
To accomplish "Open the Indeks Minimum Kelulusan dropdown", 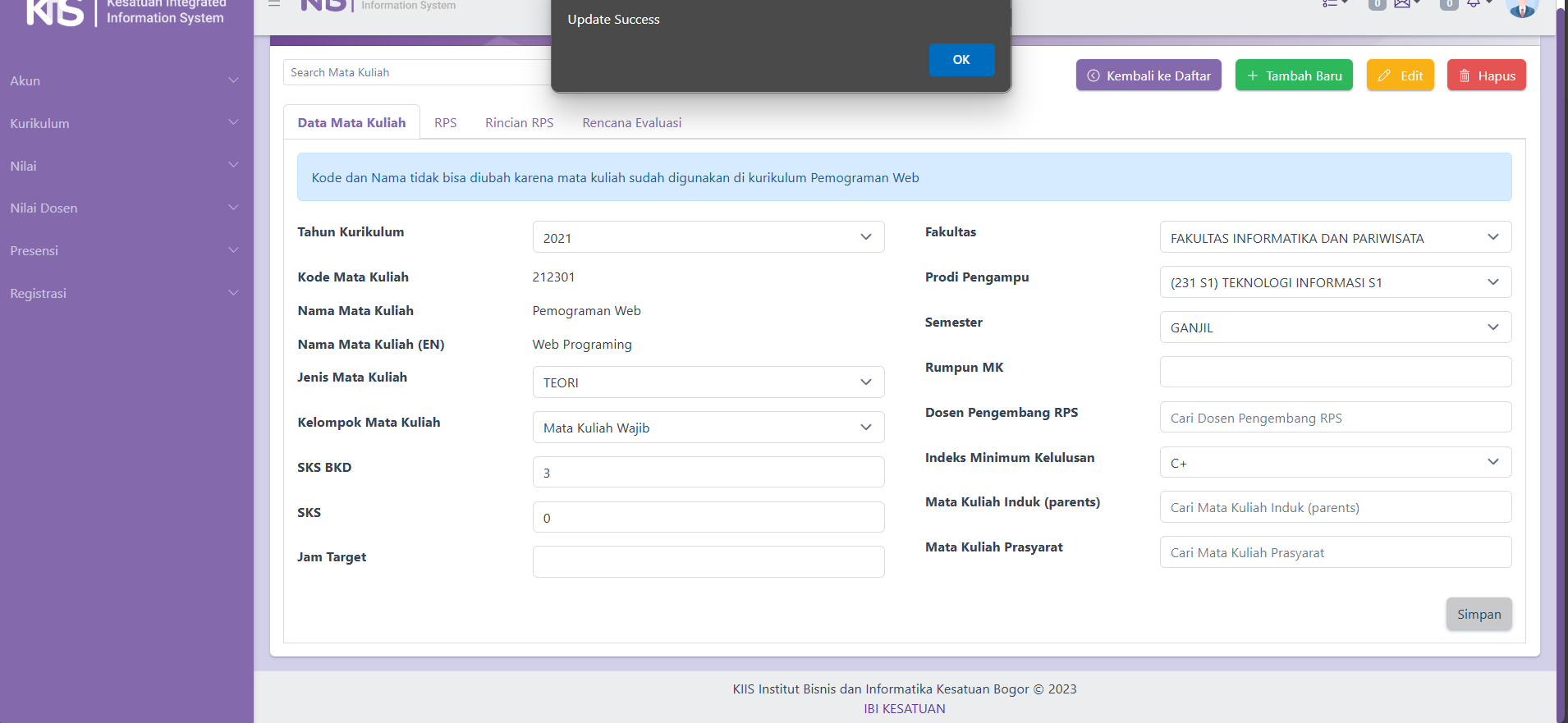I will (x=1335, y=463).
